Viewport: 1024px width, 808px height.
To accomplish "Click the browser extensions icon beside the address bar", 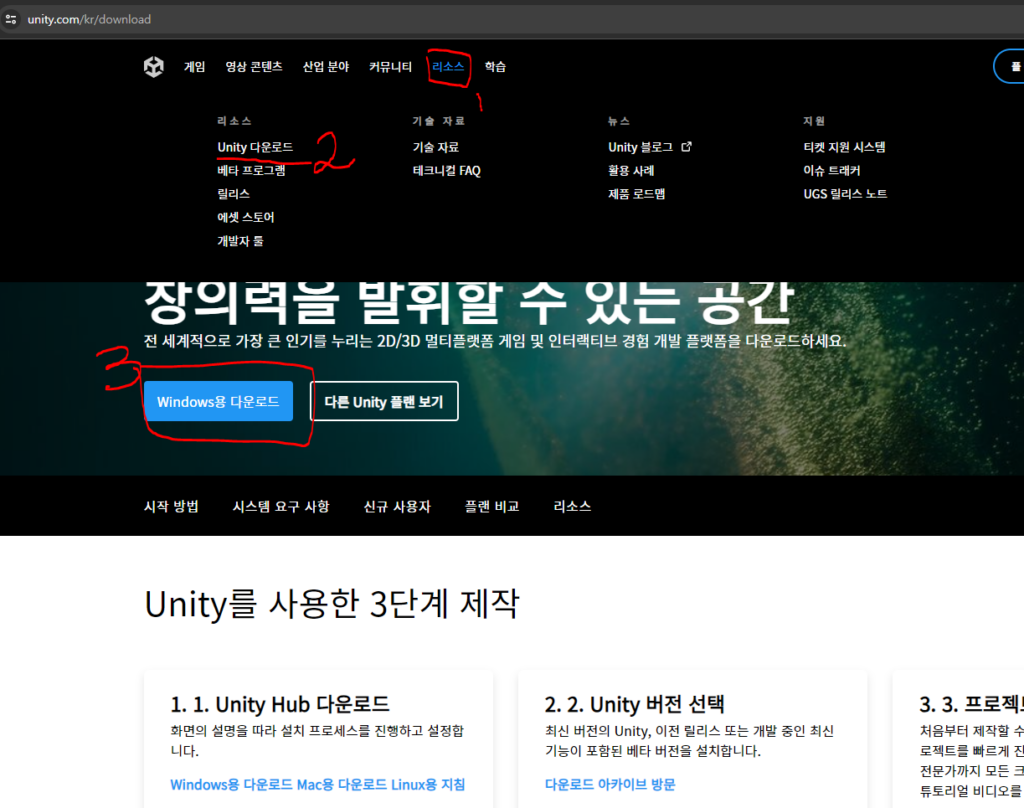I will pyautogui.click(x=10, y=18).
